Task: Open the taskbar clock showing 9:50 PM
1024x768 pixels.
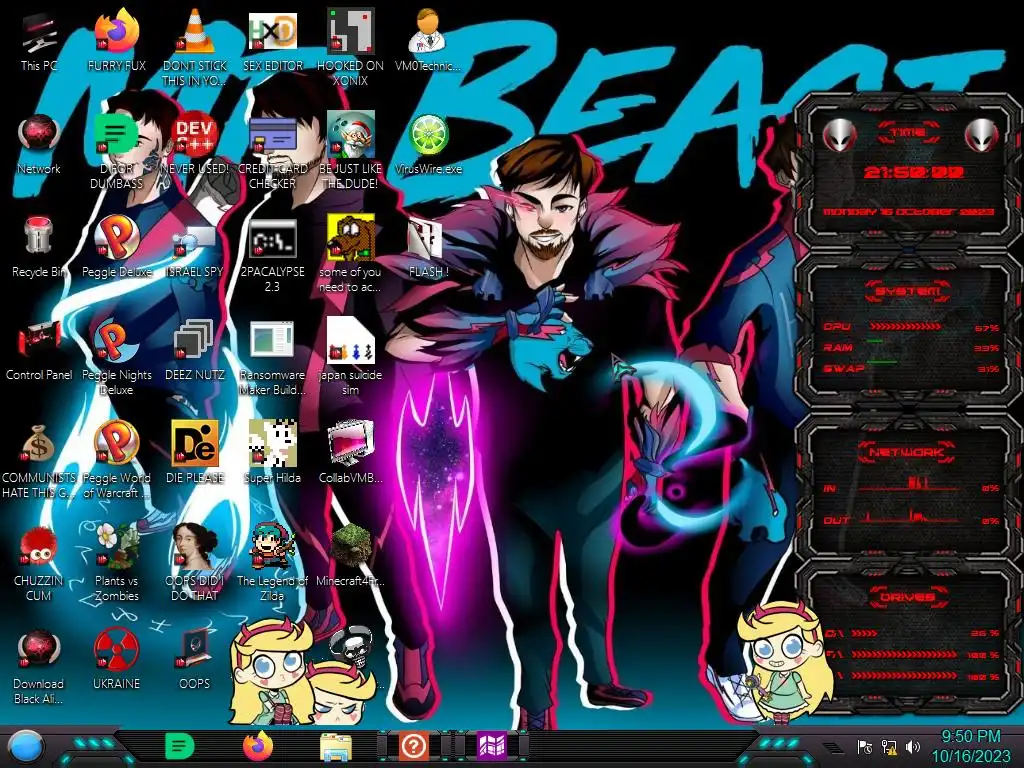Action: [970, 746]
